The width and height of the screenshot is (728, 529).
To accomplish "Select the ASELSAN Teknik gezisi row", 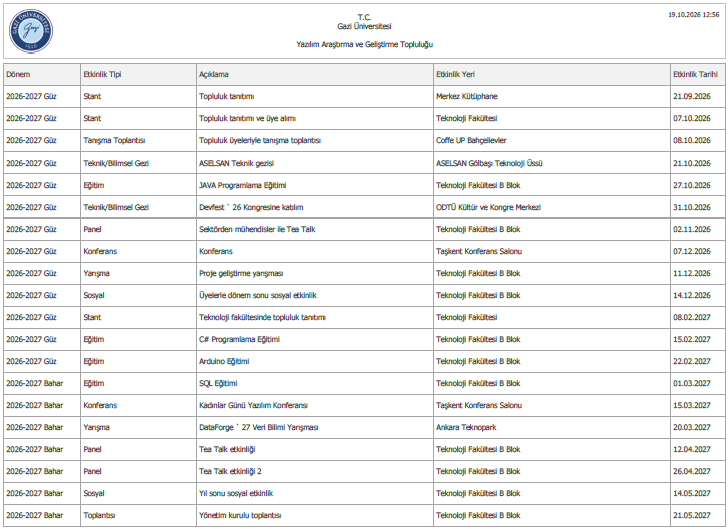I will click(364, 163).
